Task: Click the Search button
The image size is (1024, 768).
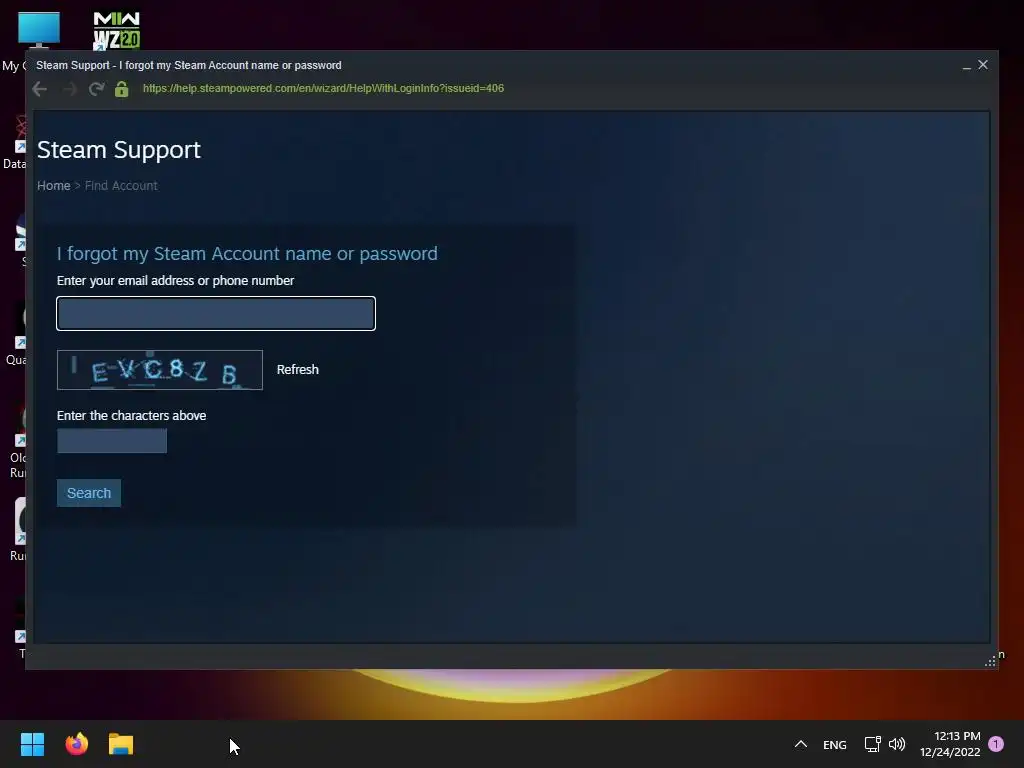Action: click(89, 493)
